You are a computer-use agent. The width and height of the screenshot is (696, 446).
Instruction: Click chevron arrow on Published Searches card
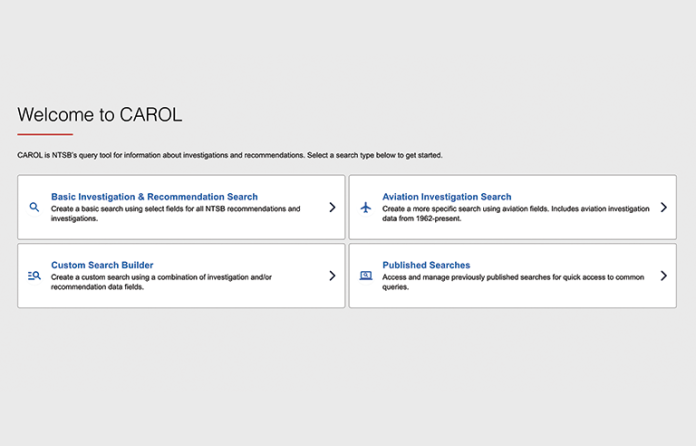[x=664, y=276]
